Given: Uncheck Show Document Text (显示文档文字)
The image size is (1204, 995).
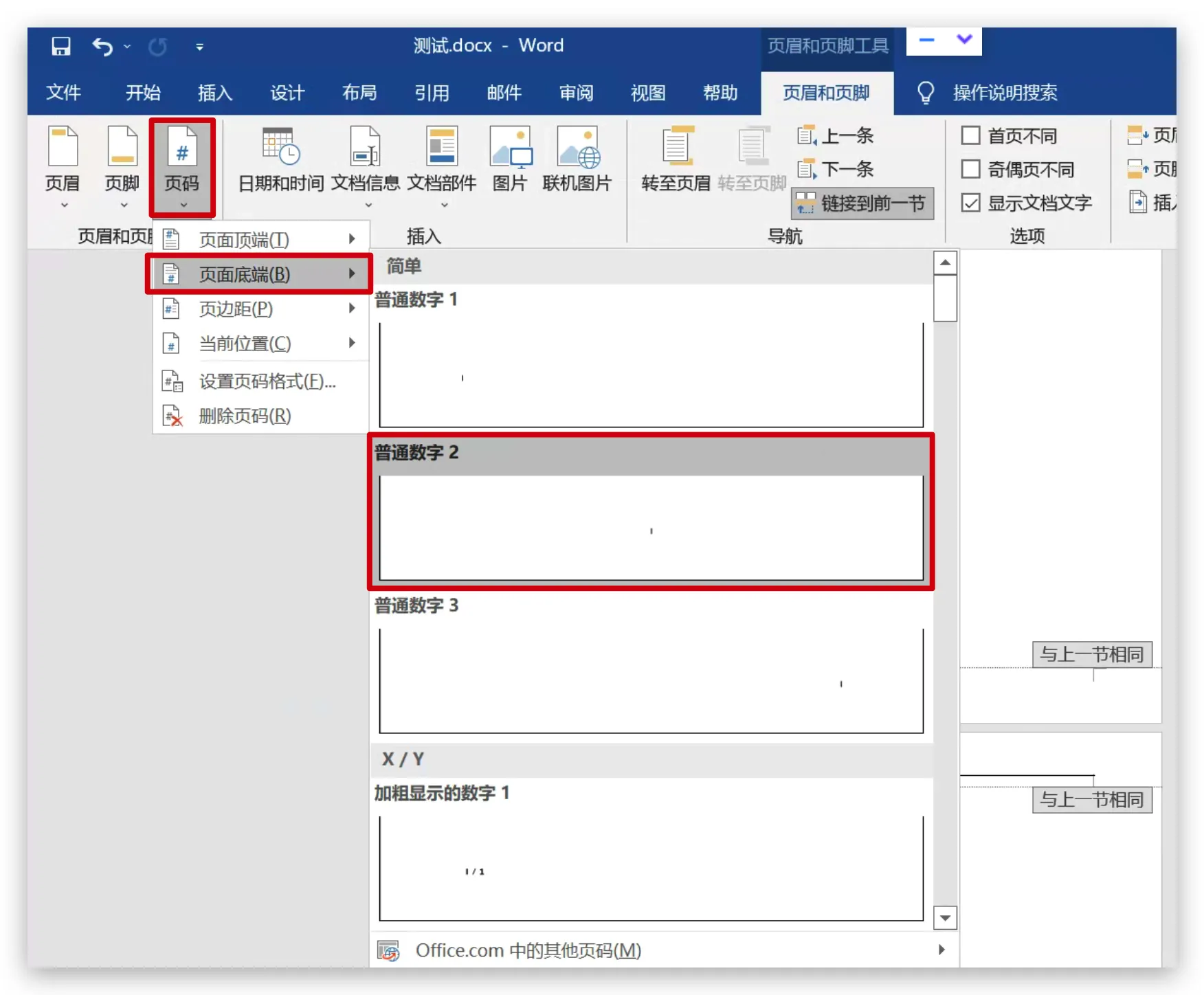Looking at the screenshot, I should click(x=970, y=203).
